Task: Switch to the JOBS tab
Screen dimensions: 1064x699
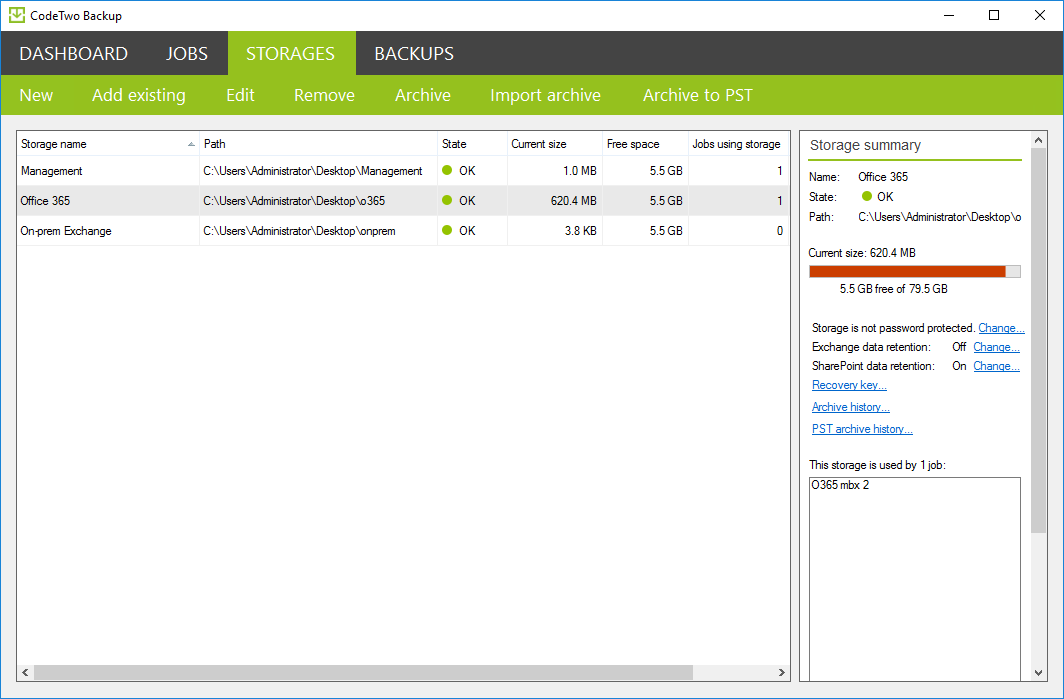Action: tap(187, 54)
